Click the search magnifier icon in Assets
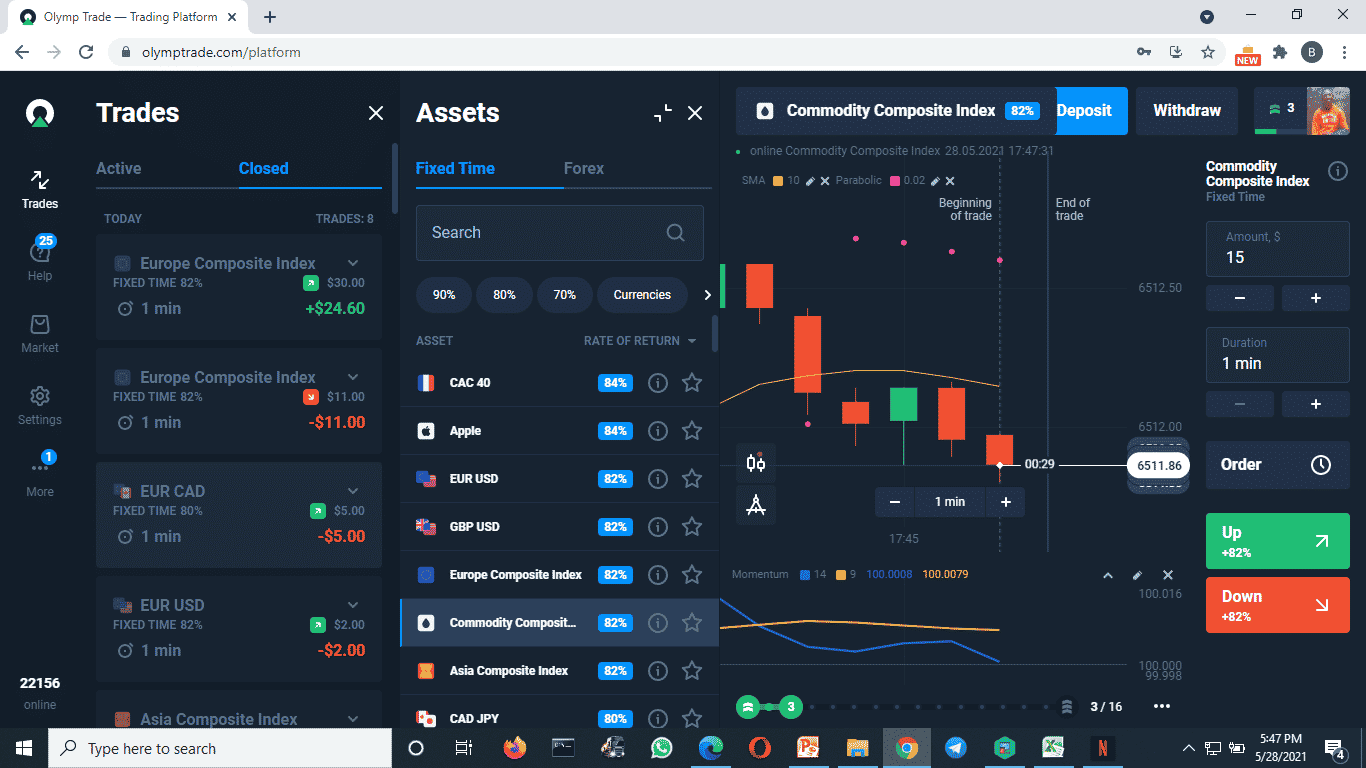The image size is (1366, 768). [676, 232]
